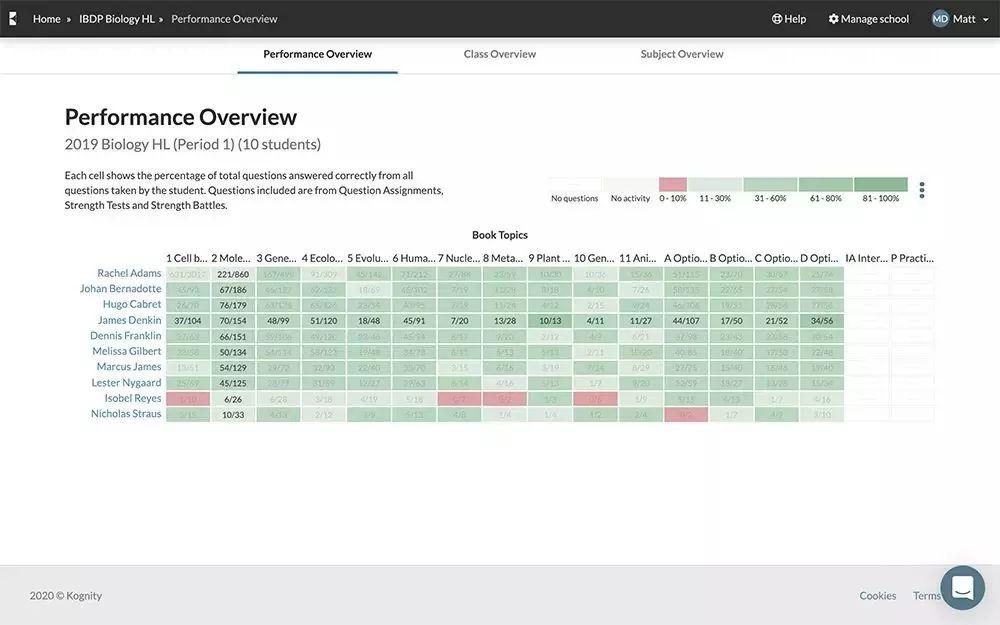Image resolution: width=1000 pixels, height=625 pixels.
Task: Select the 81 - 100% legend swatch
Action: coord(881,184)
